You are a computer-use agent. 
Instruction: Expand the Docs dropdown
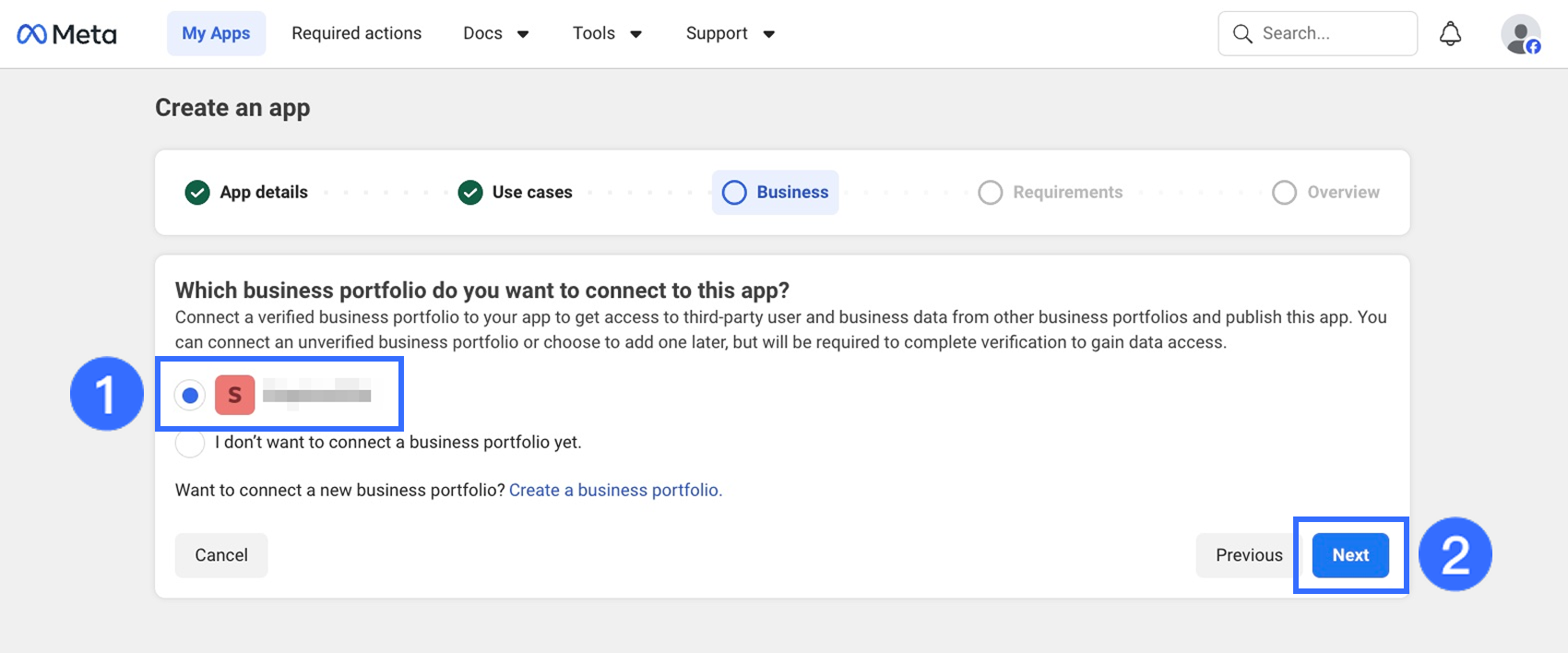496,34
